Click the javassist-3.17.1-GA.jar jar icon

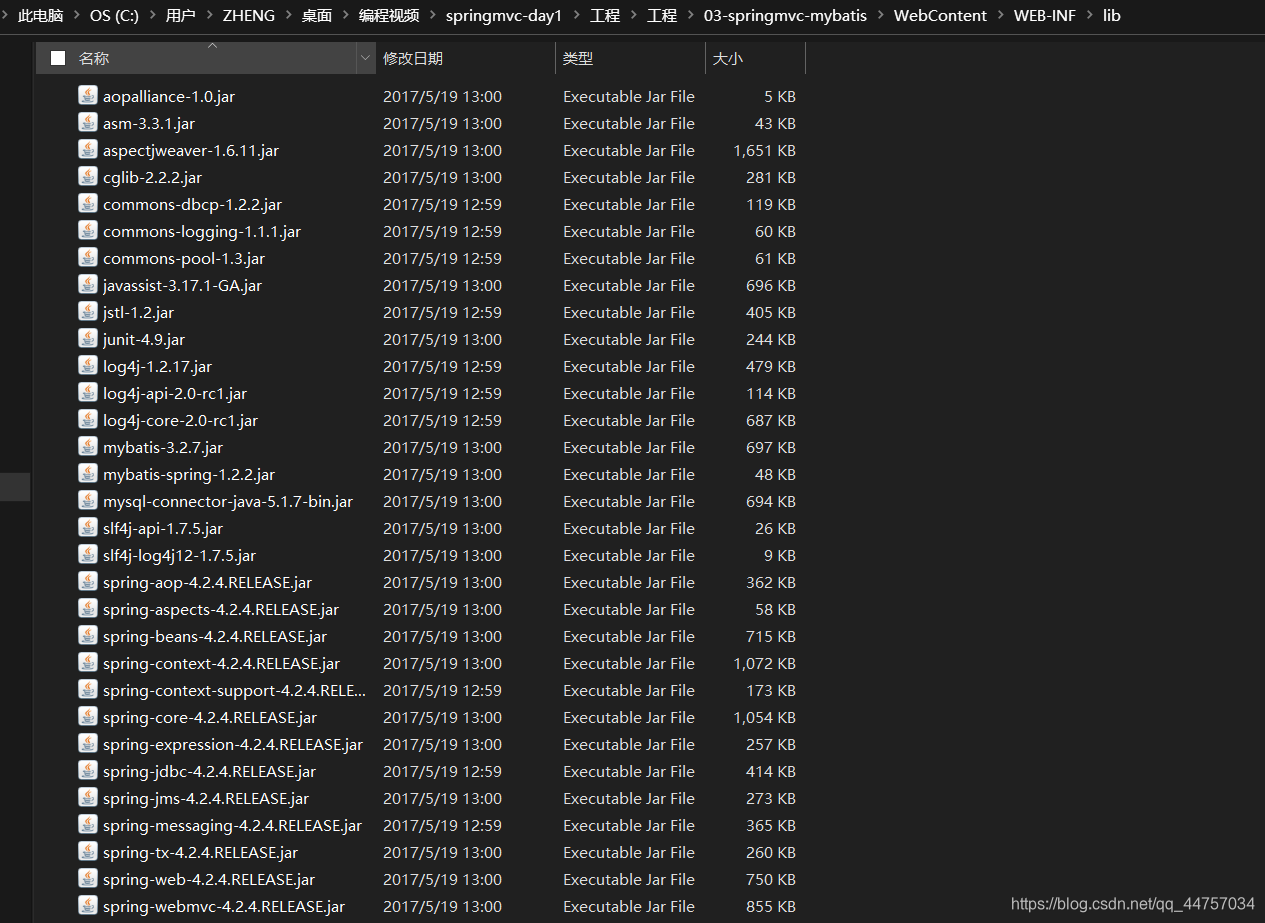pyautogui.click(x=88, y=285)
